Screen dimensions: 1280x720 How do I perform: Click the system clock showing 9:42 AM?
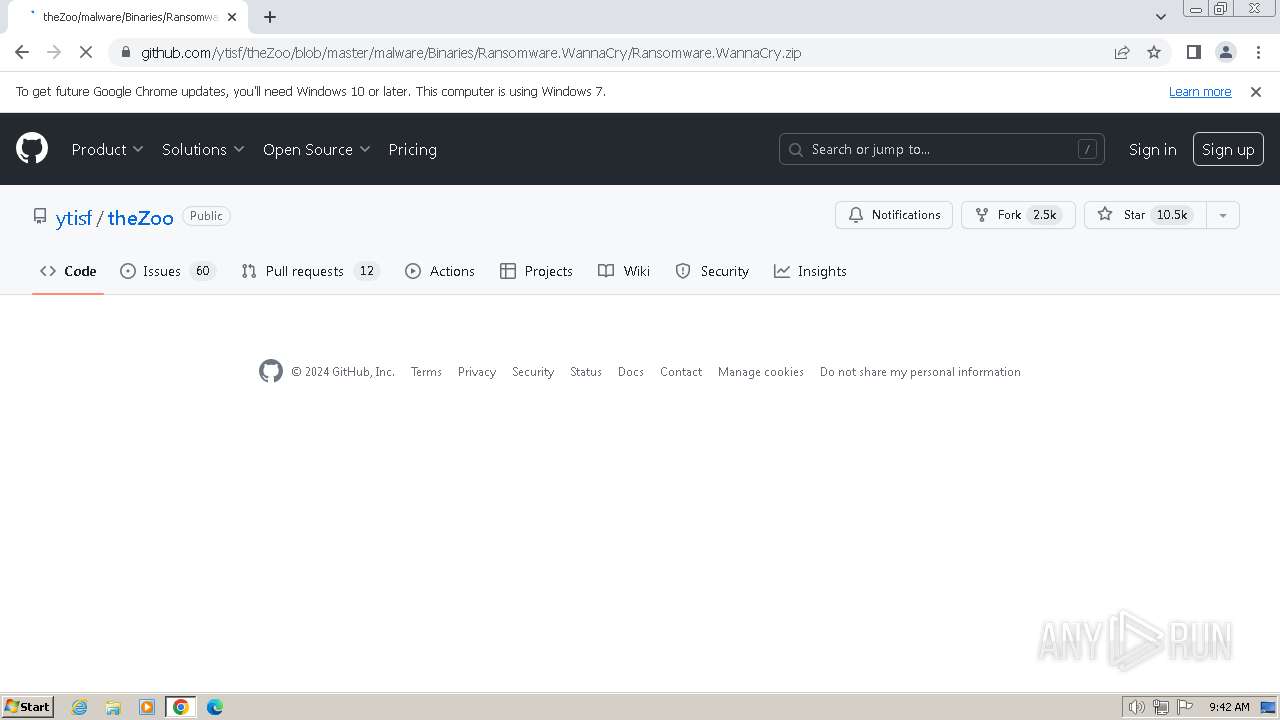1229,707
